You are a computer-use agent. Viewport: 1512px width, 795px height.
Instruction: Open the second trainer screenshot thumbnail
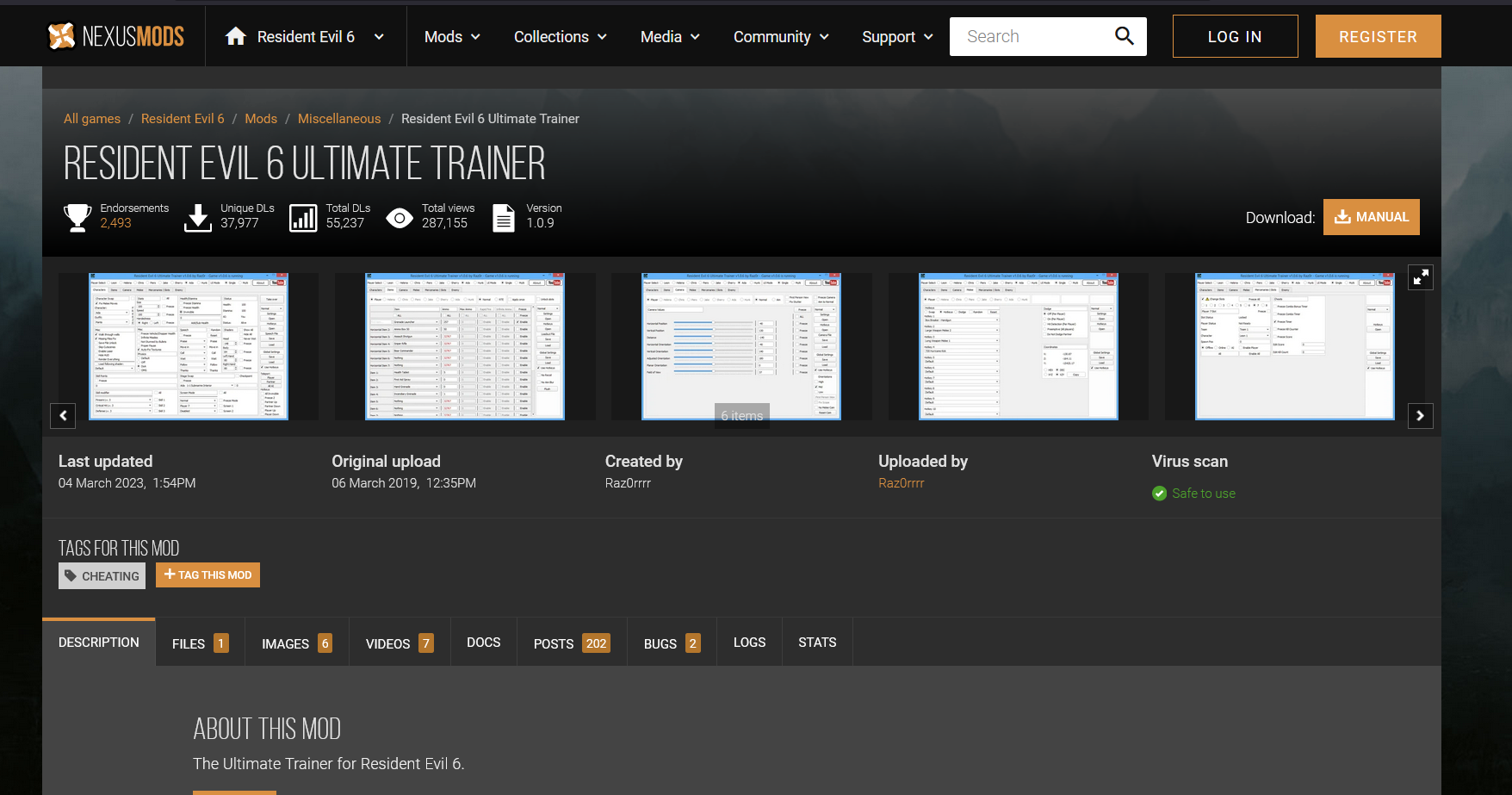465,346
